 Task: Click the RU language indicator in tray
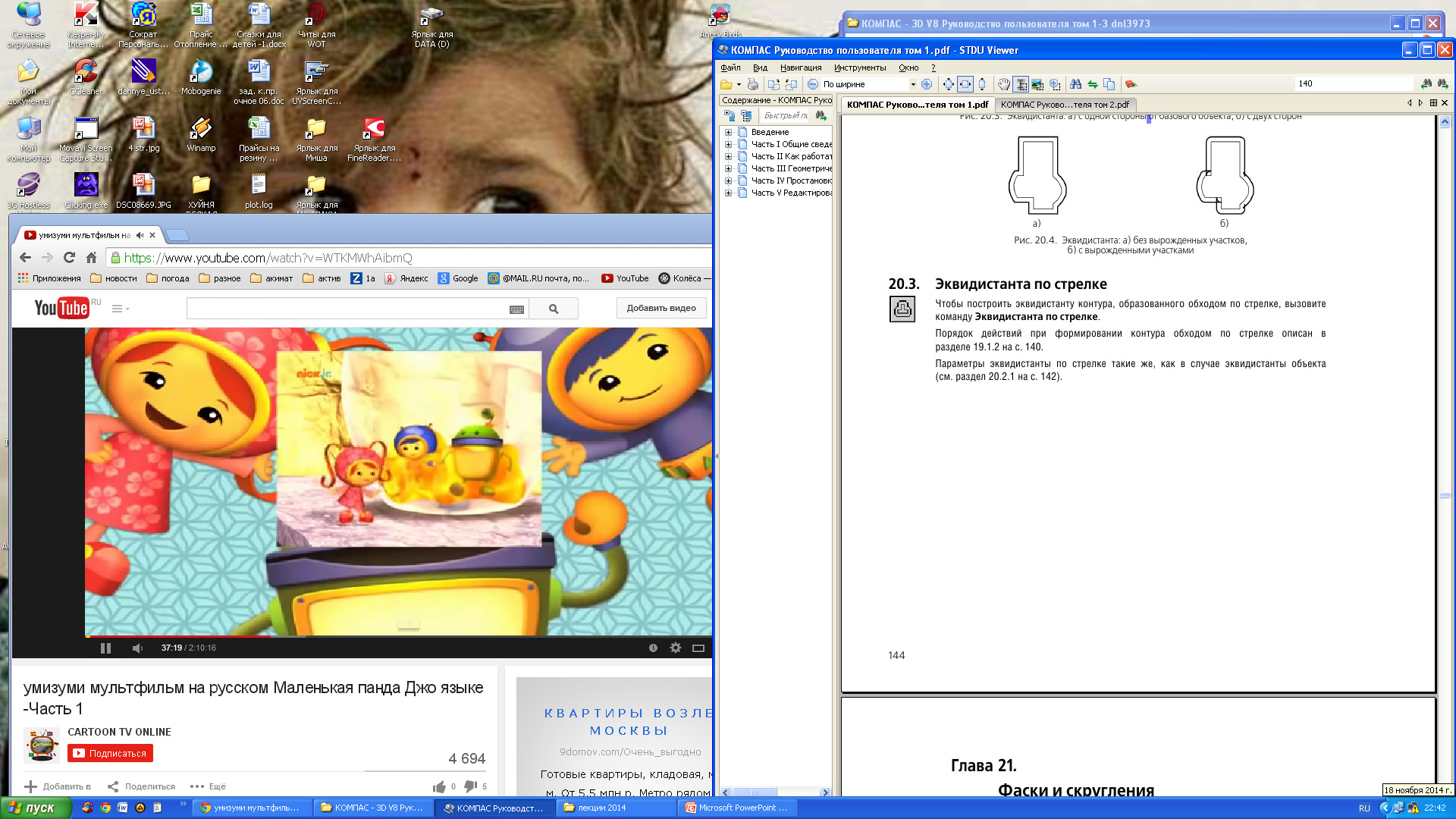[x=1364, y=808]
